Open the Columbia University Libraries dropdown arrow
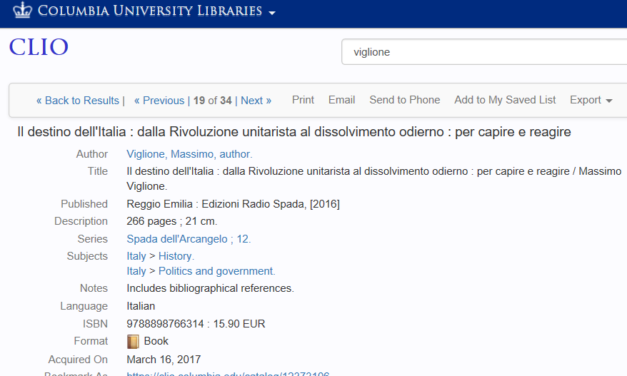The image size is (627, 376). point(272,13)
